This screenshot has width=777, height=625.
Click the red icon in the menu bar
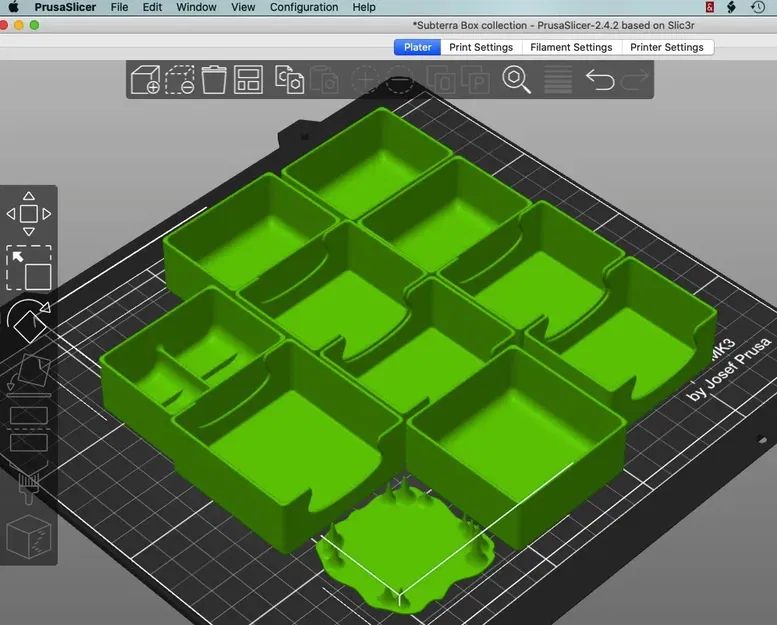[710, 7]
